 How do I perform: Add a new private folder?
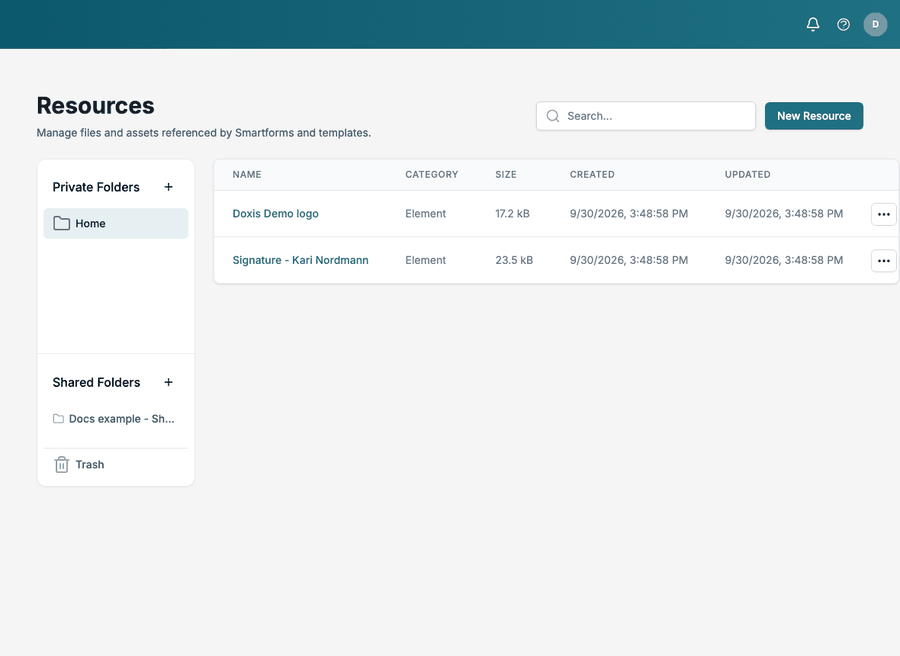click(x=168, y=187)
